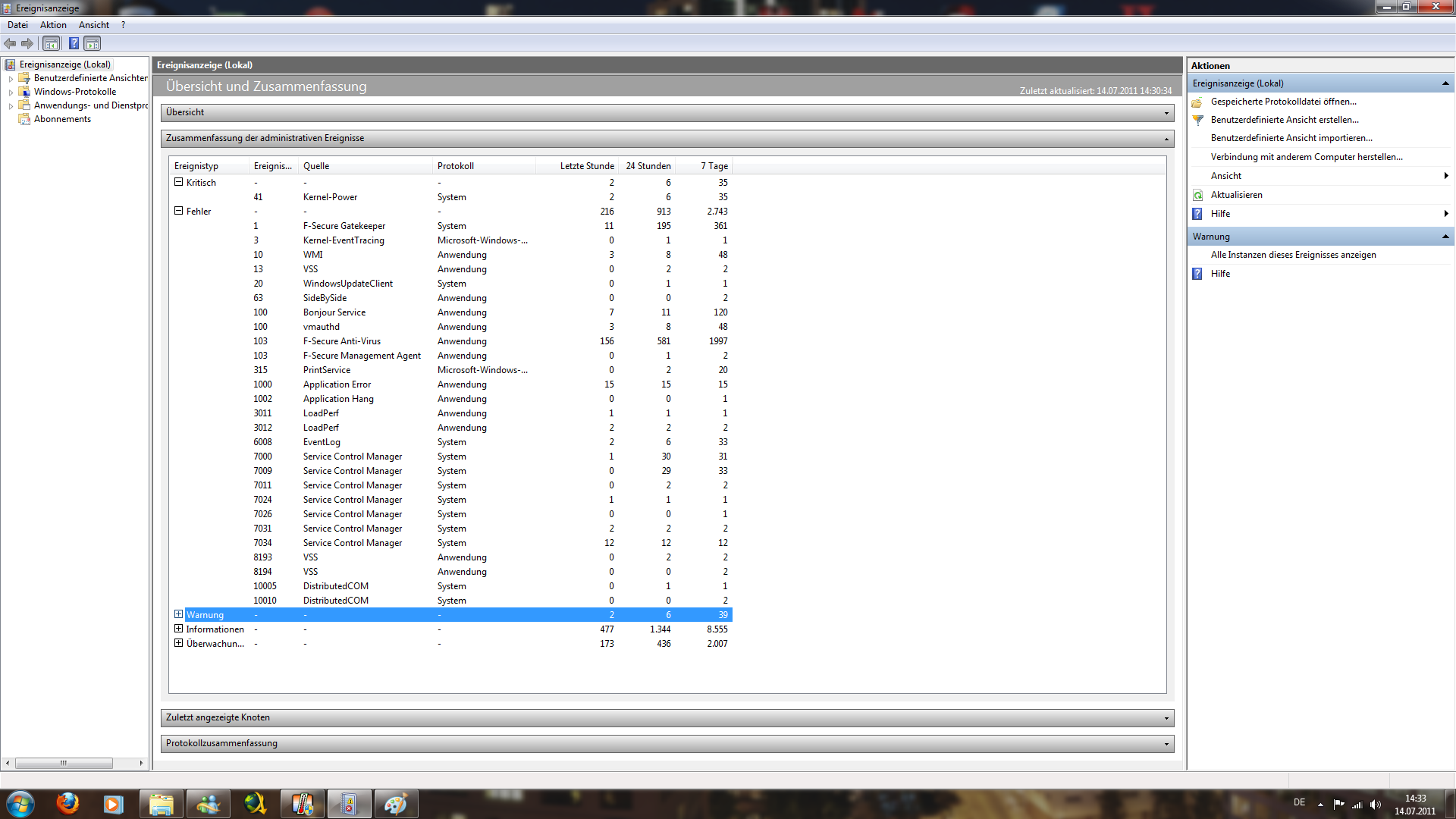Expand the Protokollzusammenfassung section
This screenshot has width=1456, height=819.
click(1166, 744)
